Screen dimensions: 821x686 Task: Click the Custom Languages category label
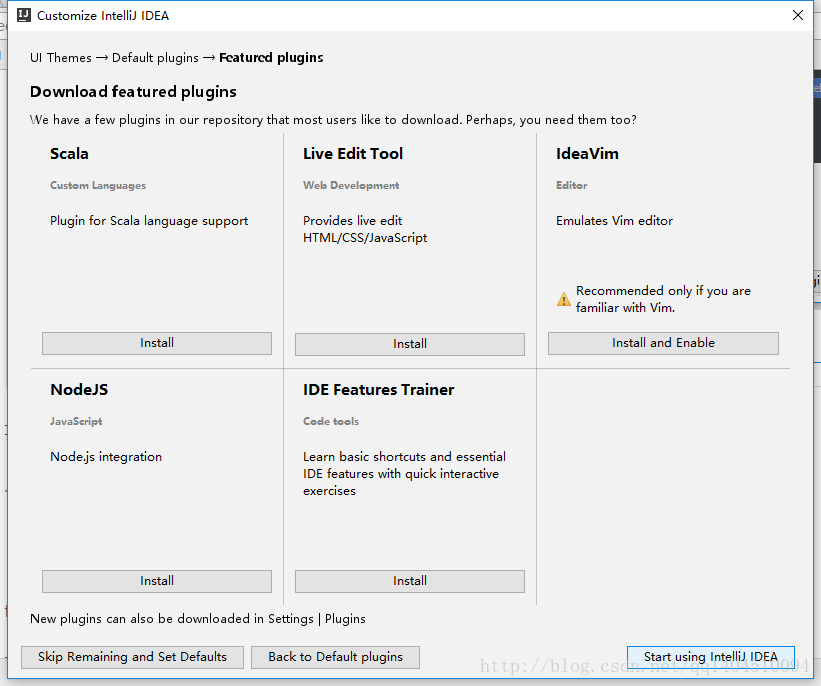(98, 185)
